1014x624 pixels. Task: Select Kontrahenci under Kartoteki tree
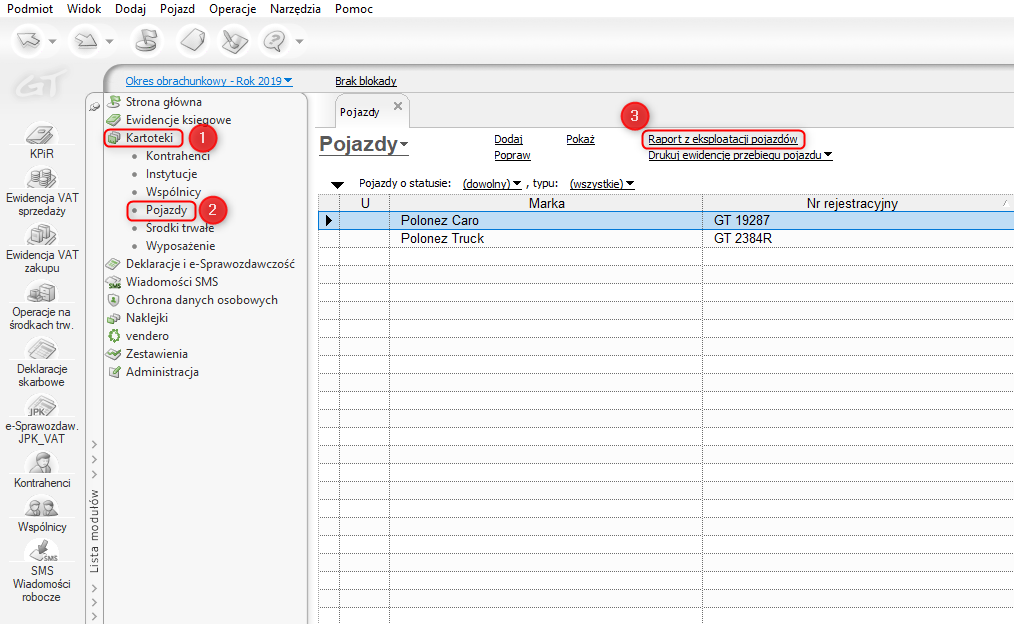[x=178, y=156]
